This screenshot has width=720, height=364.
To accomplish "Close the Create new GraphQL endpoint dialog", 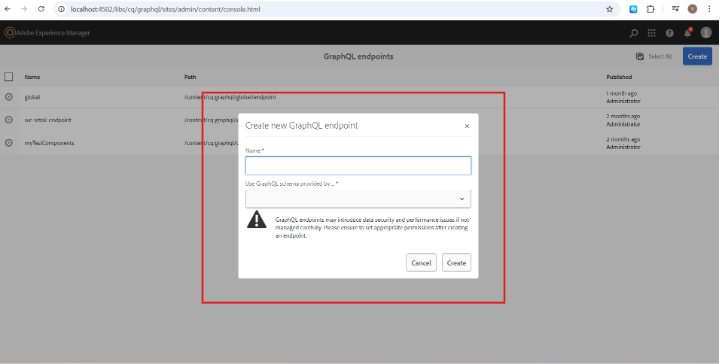I will [467, 126].
